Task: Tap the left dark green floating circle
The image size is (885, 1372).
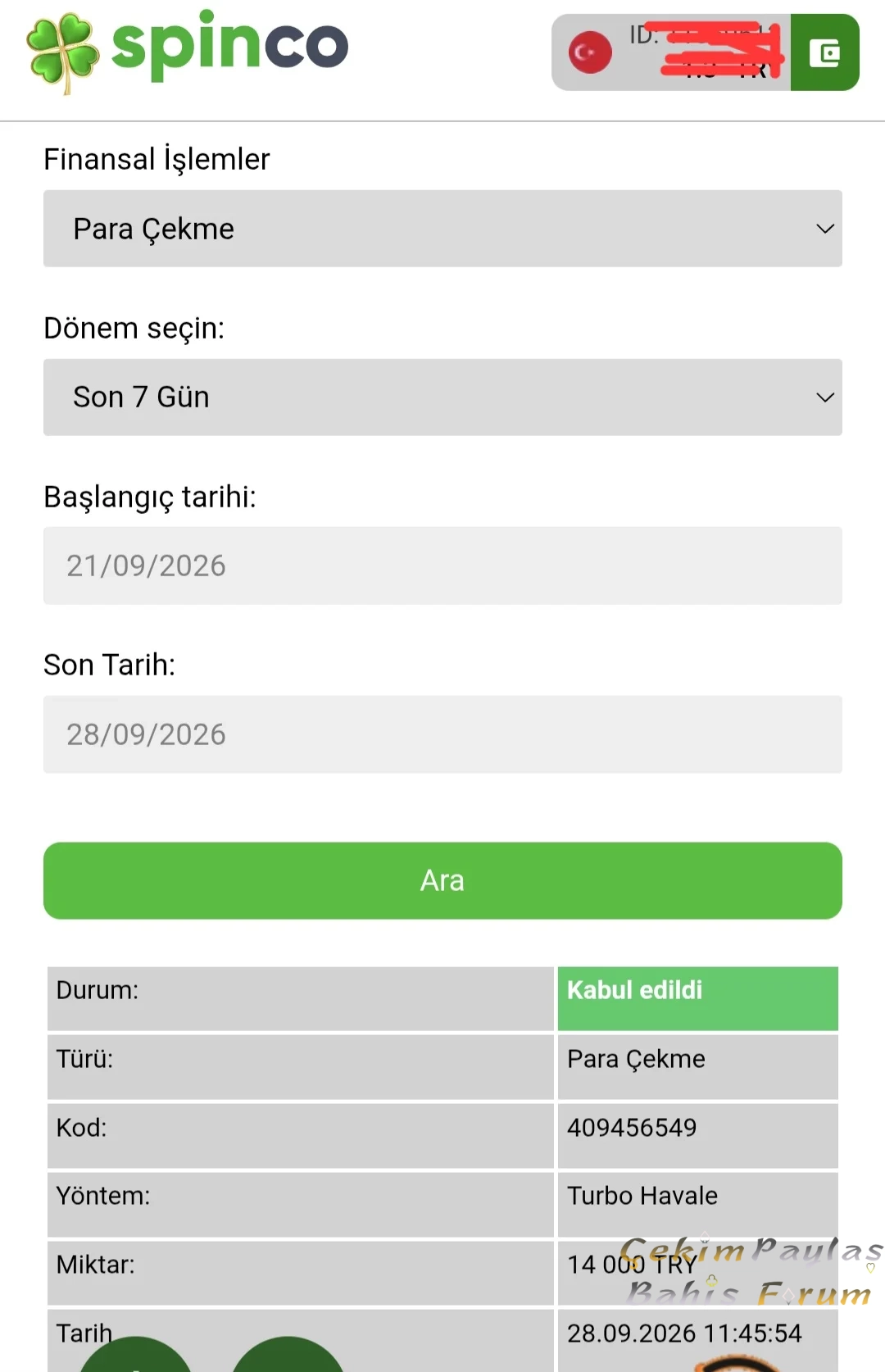Action: pos(135,1355)
